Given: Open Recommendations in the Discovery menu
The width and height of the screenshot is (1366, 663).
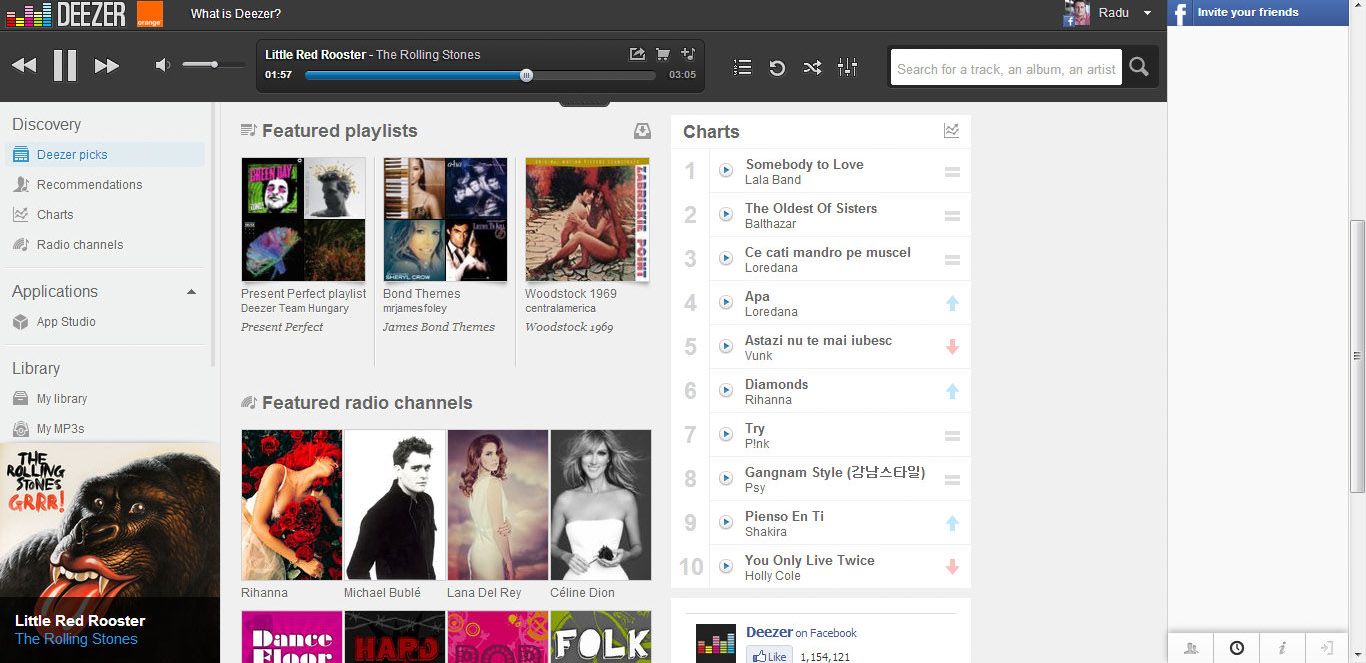Looking at the screenshot, I should click(89, 185).
